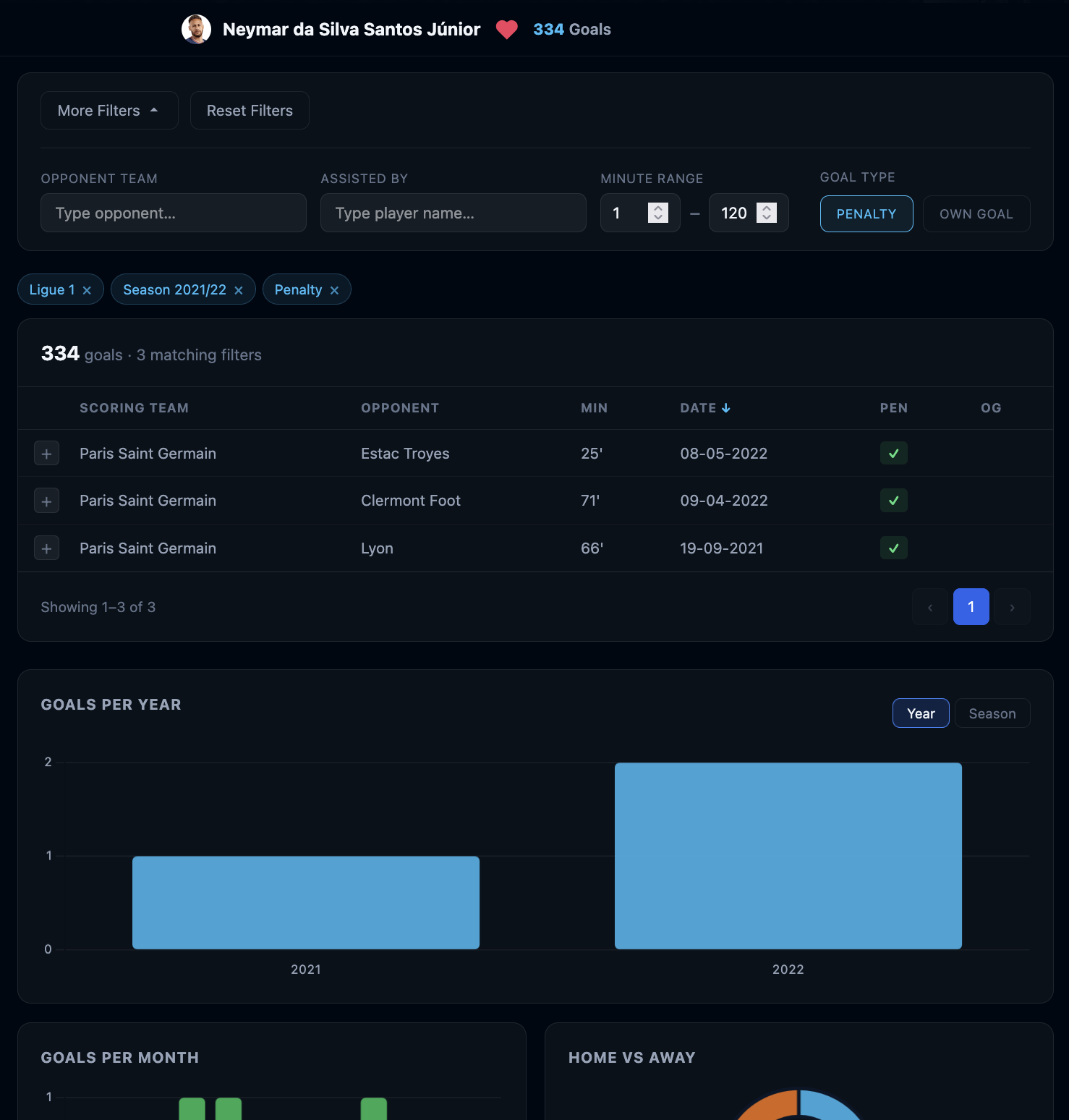
Task: Expand the Clermont Foot goal row
Action: tap(46, 501)
